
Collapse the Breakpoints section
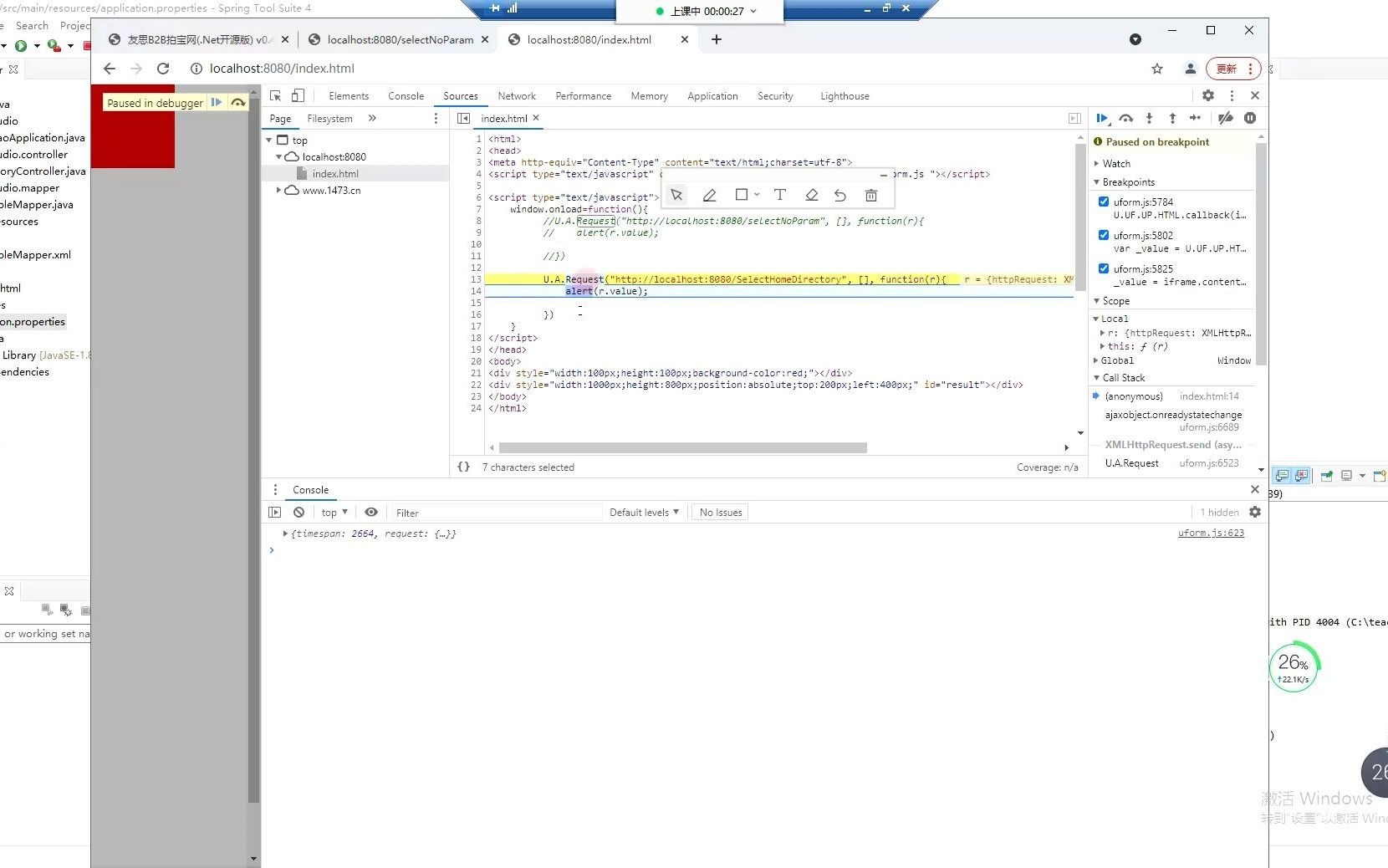click(1128, 182)
